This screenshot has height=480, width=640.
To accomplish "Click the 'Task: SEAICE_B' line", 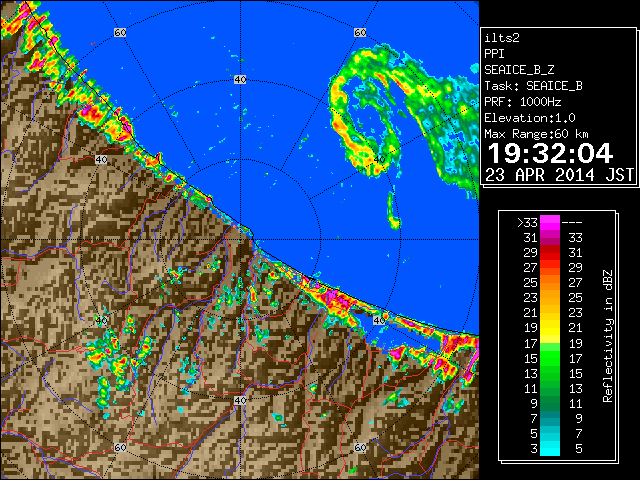I will click(x=533, y=86).
